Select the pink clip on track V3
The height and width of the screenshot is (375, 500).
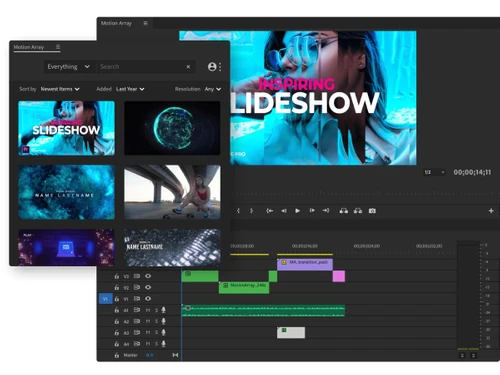339,276
